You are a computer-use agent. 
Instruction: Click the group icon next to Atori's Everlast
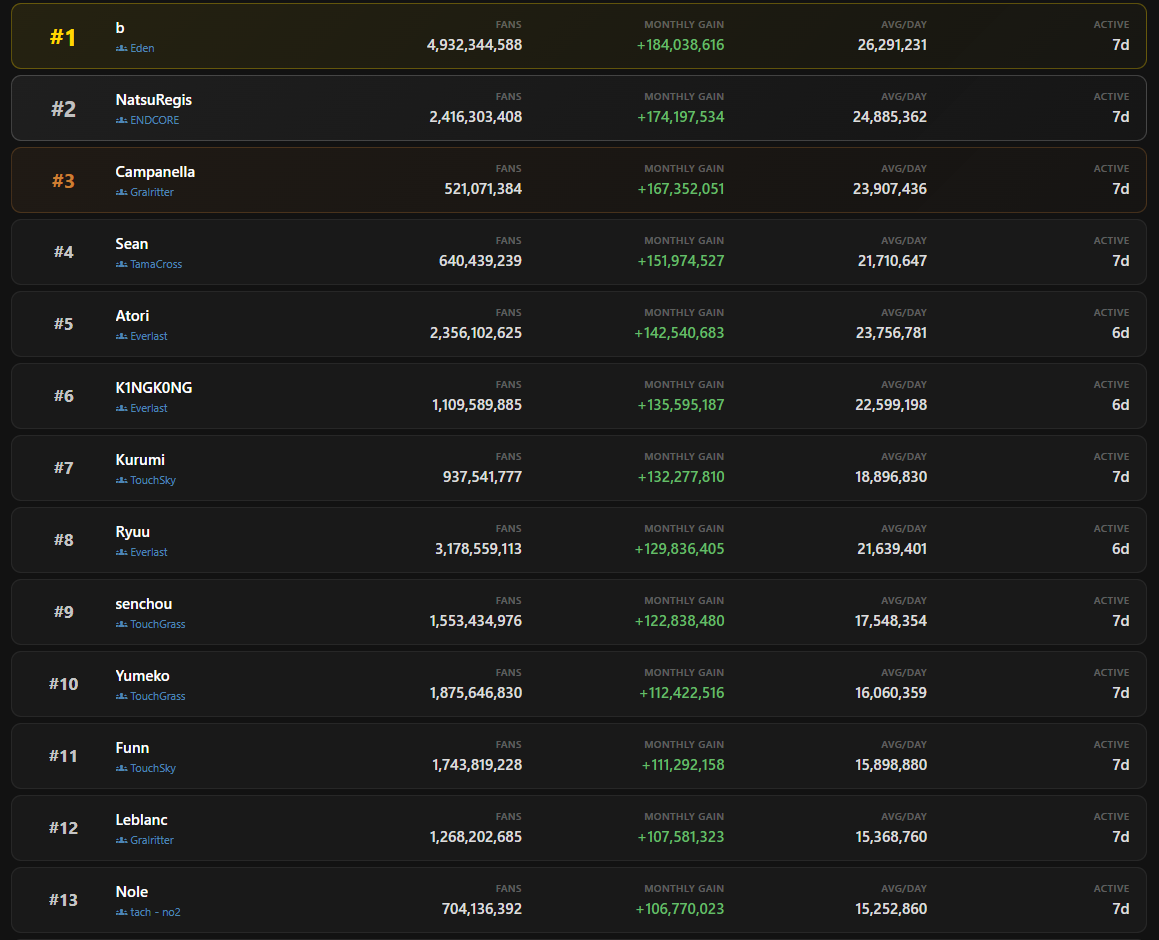(121, 336)
